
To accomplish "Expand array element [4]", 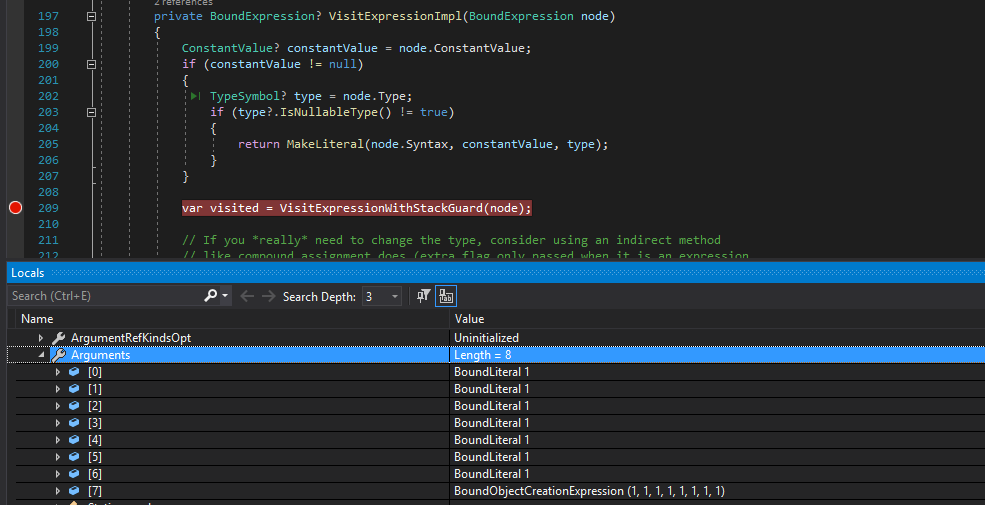I will [x=58, y=440].
